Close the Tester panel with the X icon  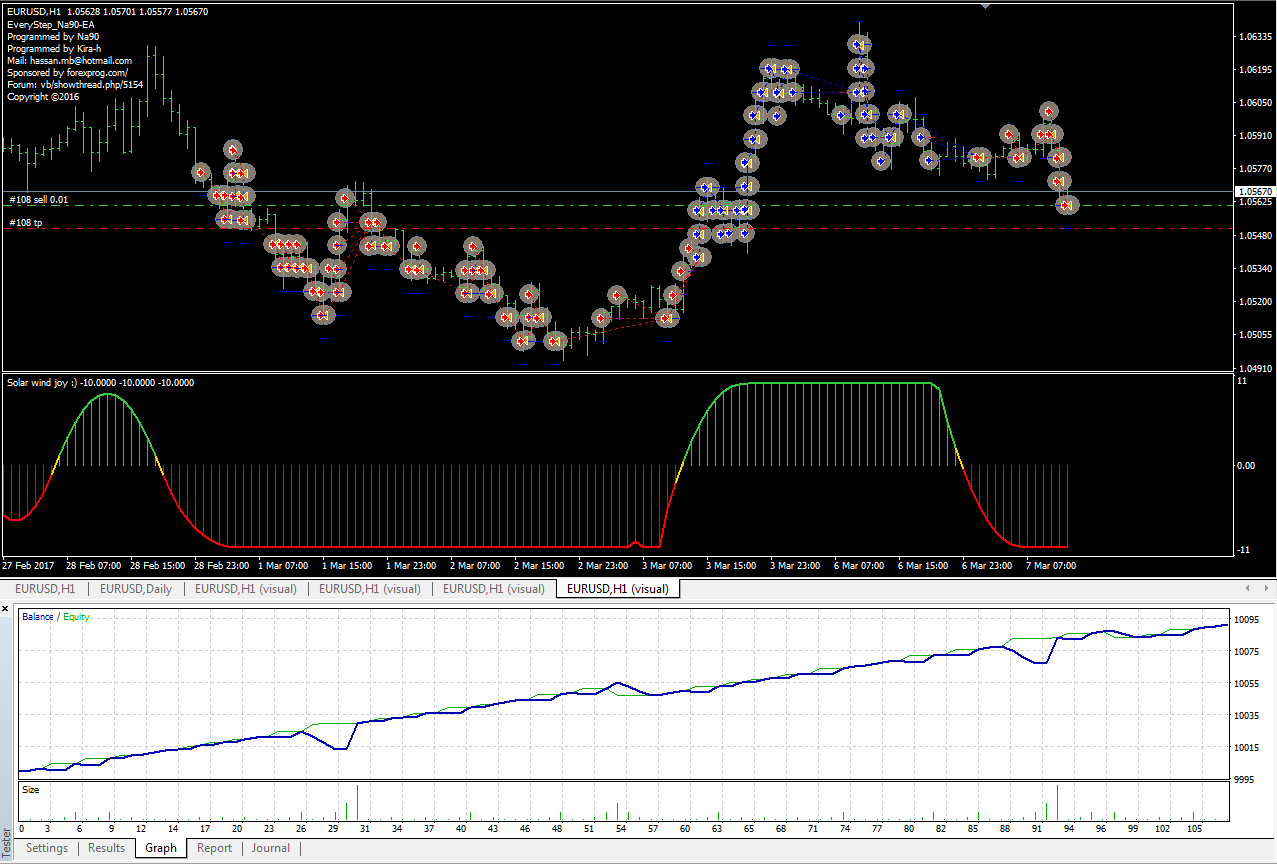pos(6,608)
